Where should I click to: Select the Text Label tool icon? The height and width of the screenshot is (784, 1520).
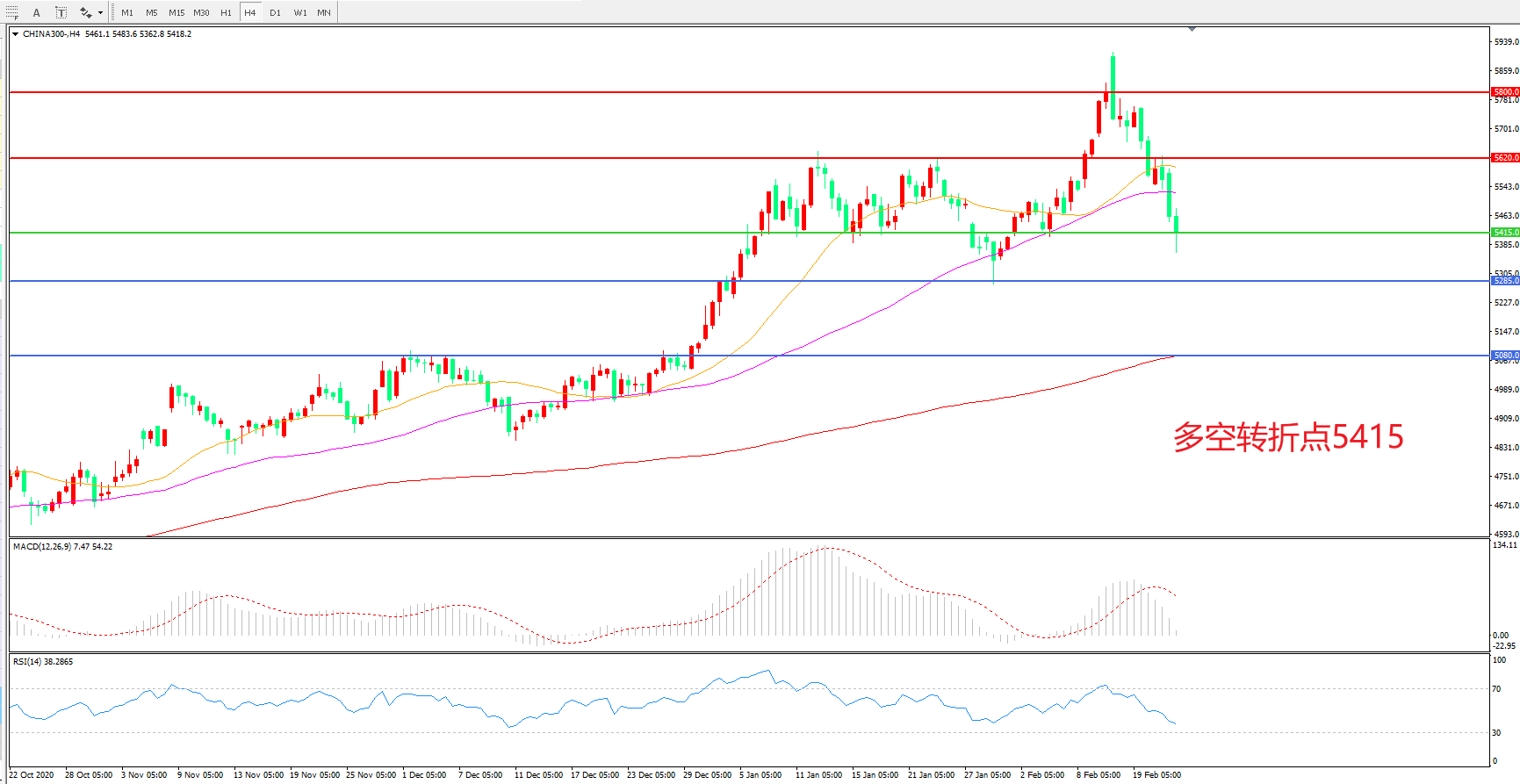click(61, 12)
